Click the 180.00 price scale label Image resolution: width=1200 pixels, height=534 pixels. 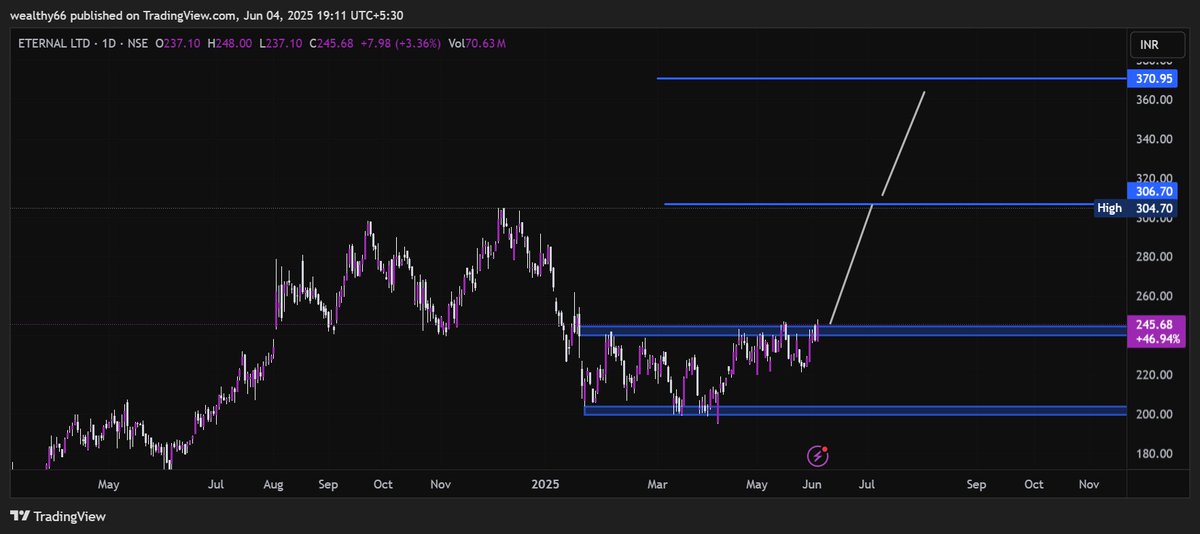pos(1153,453)
